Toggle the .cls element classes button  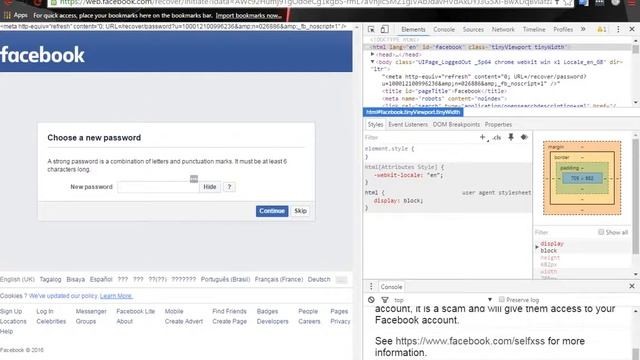click(x=497, y=138)
